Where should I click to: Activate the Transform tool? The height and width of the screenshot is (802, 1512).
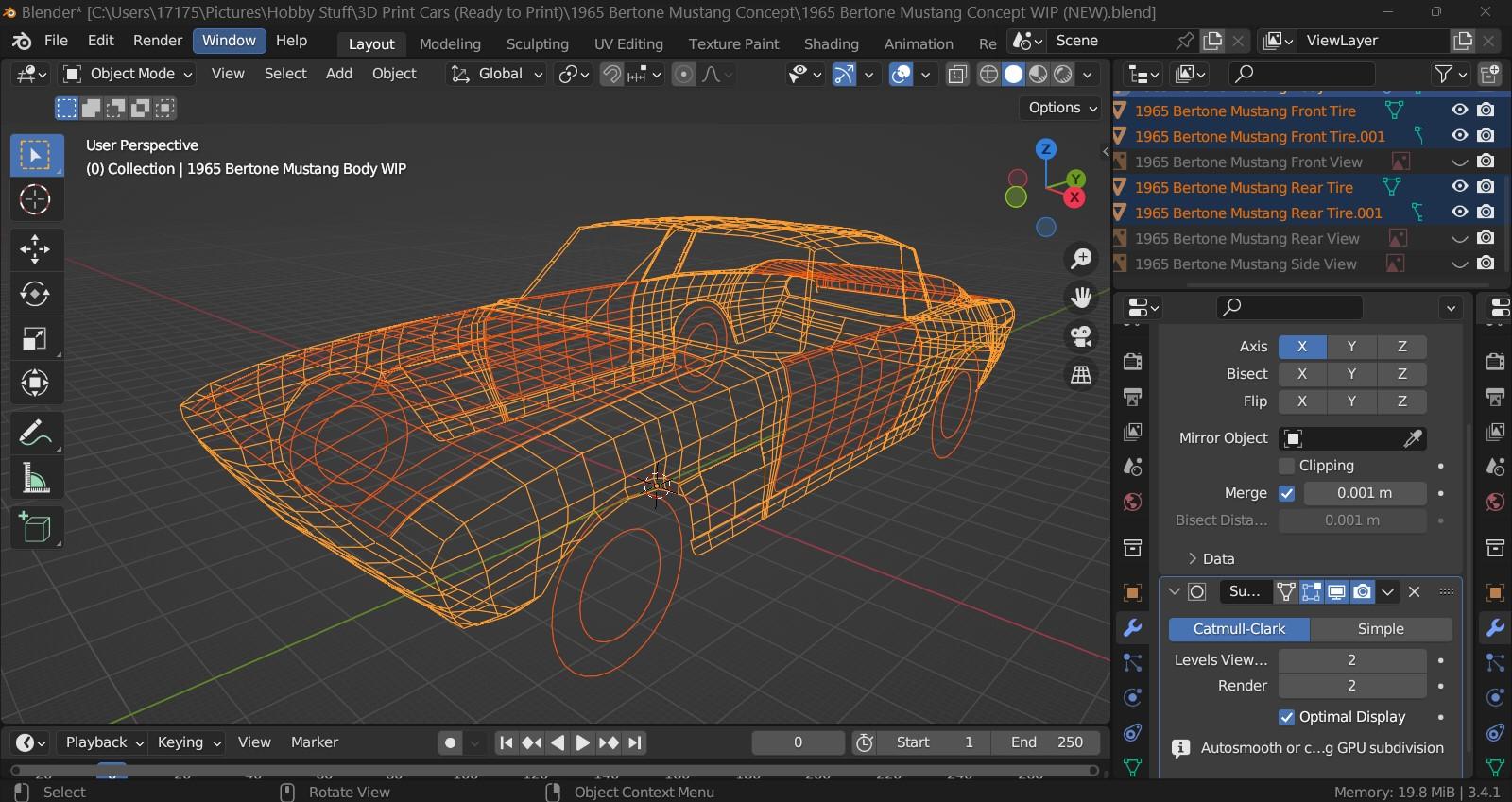click(36, 383)
